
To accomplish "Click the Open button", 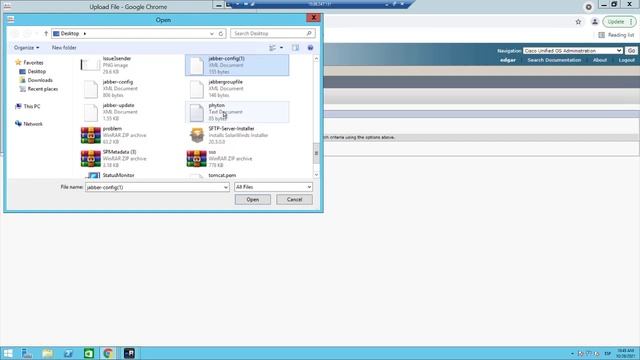I will point(253,200).
